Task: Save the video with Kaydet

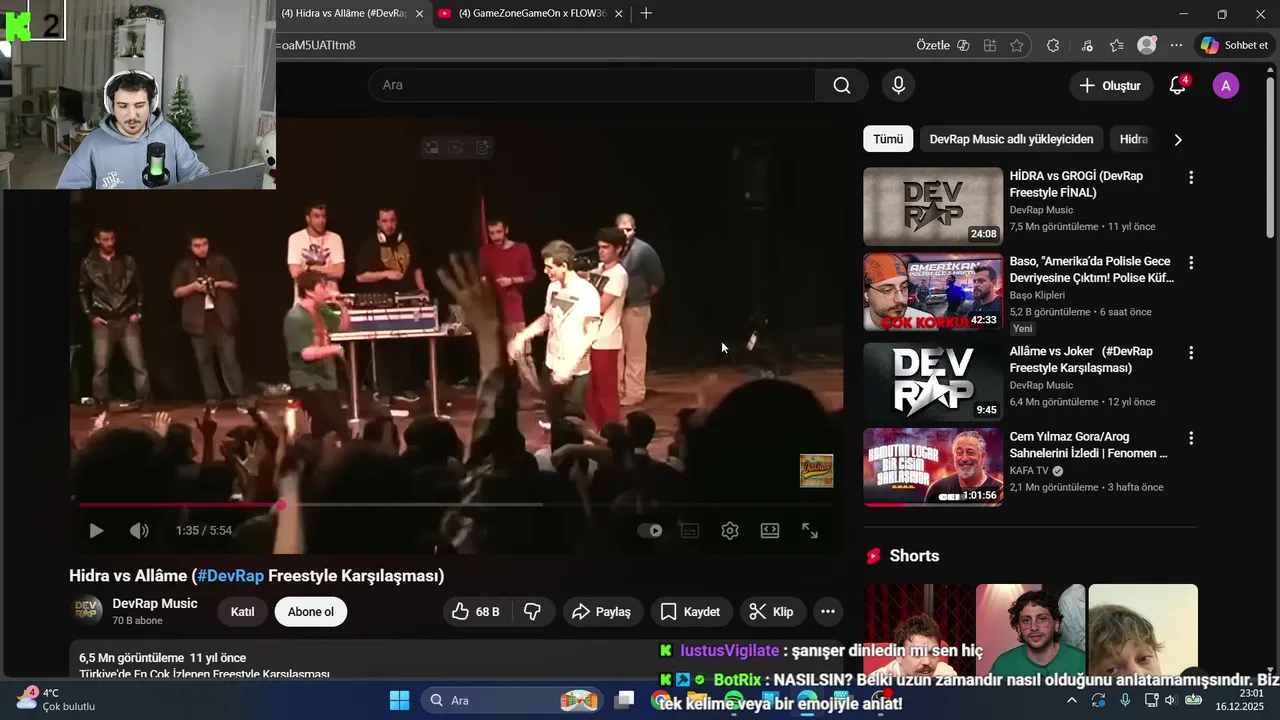Action: pyautogui.click(x=690, y=612)
